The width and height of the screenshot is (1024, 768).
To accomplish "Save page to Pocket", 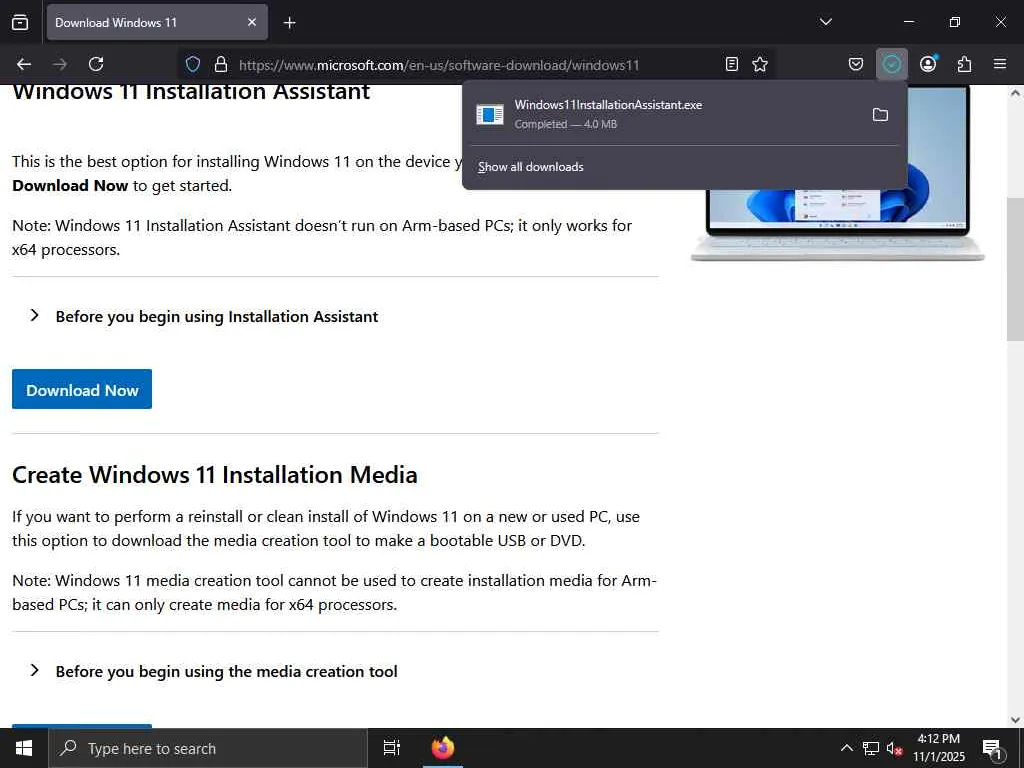I will (x=856, y=64).
